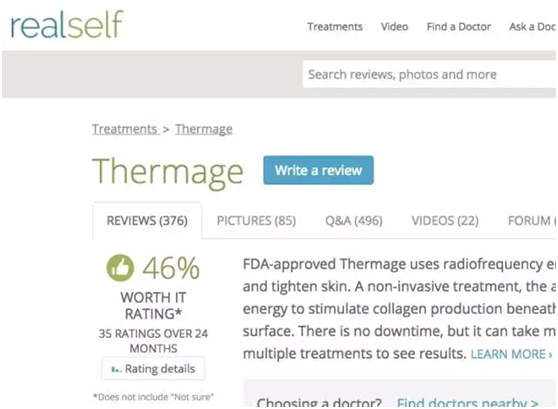Open the Treatments menu
558x409 pixels.
(335, 27)
